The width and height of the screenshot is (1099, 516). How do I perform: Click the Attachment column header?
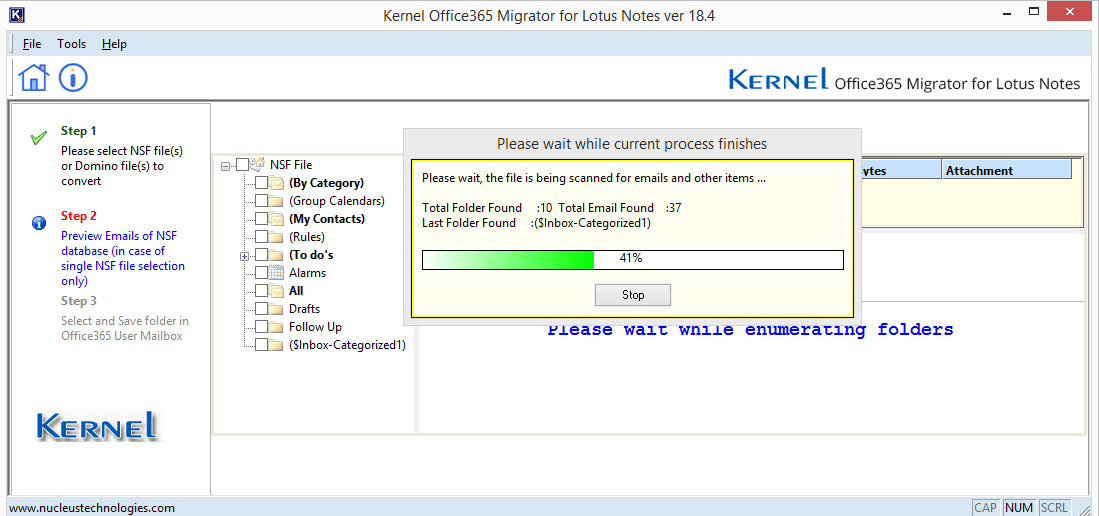tap(1006, 170)
